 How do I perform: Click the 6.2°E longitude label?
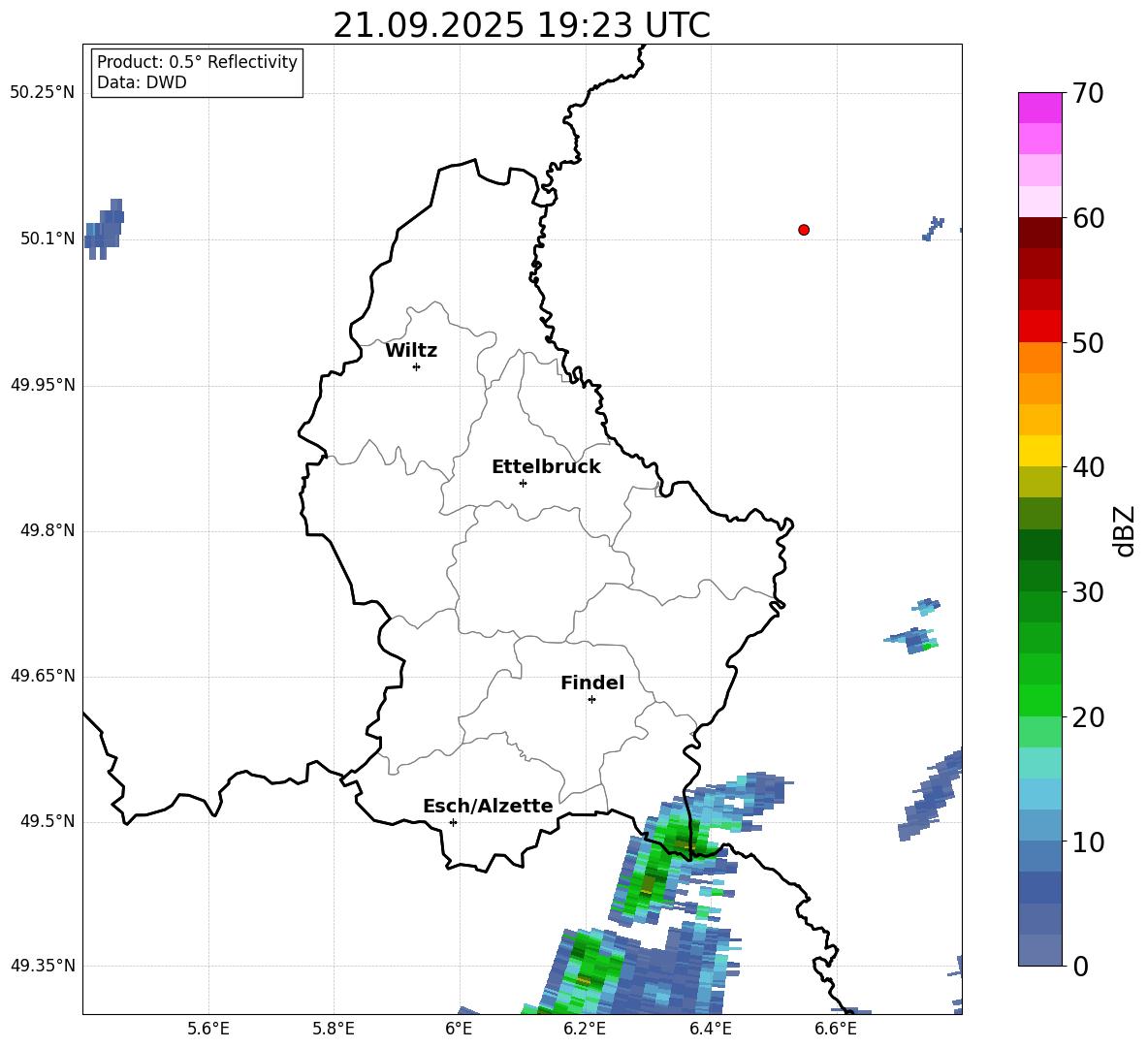(585, 1029)
